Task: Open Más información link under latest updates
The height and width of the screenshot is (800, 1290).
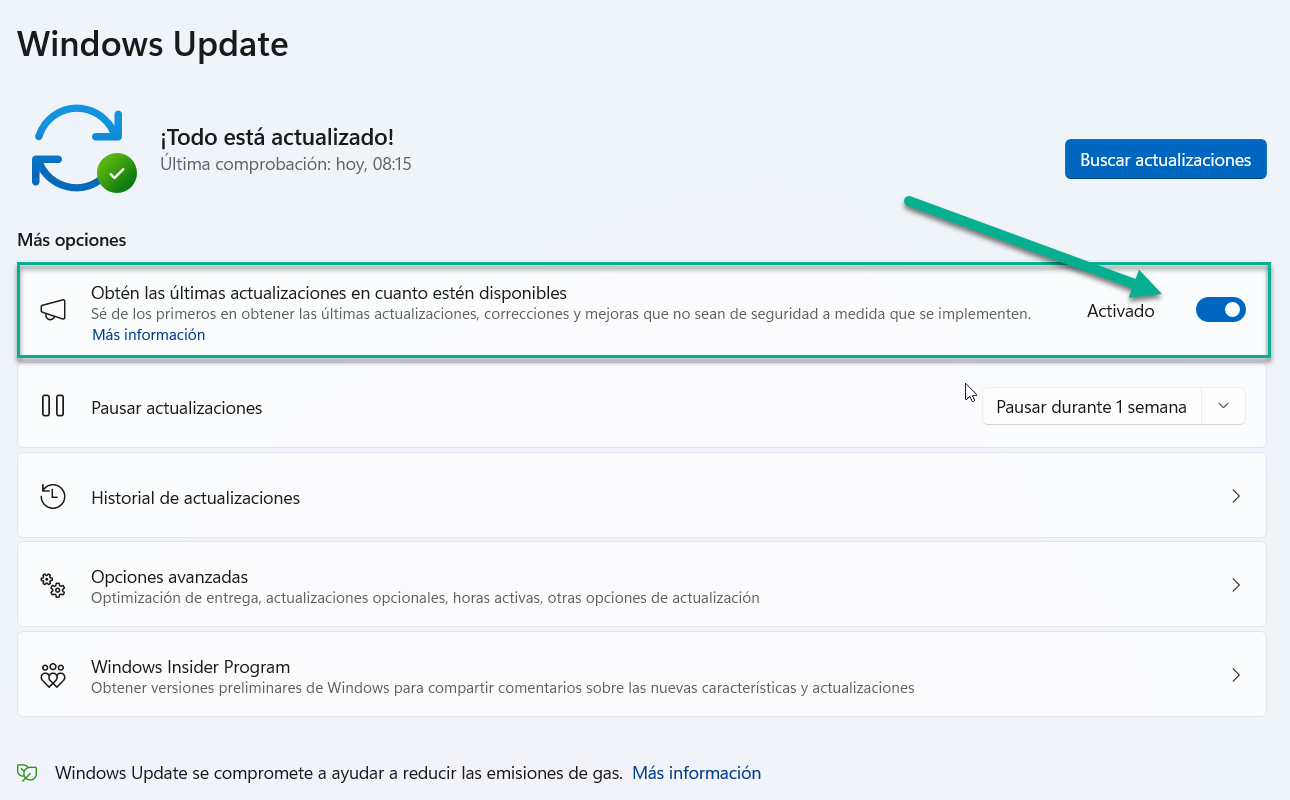Action: point(148,335)
